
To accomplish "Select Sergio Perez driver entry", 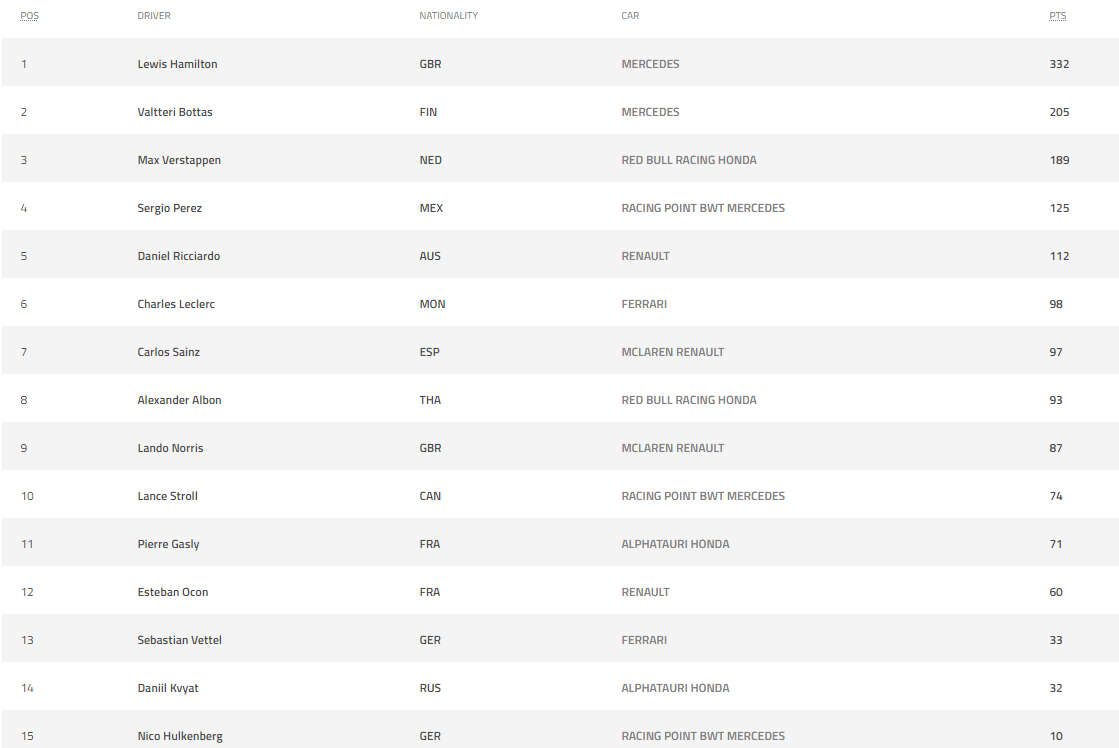I will pyautogui.click(x=169, y=208).
